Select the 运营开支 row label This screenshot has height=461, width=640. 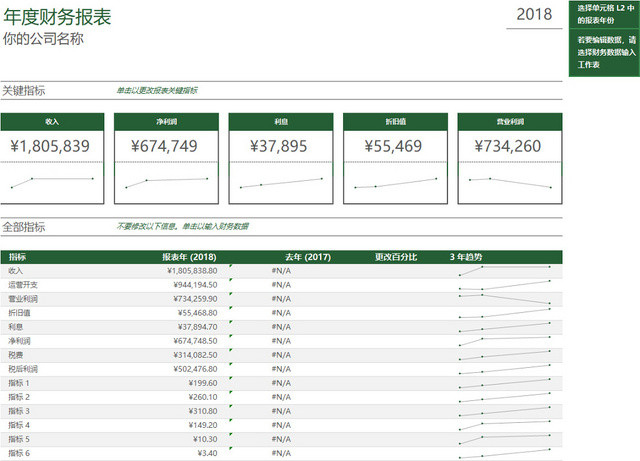pyautogui.click(x=23, y=285)
